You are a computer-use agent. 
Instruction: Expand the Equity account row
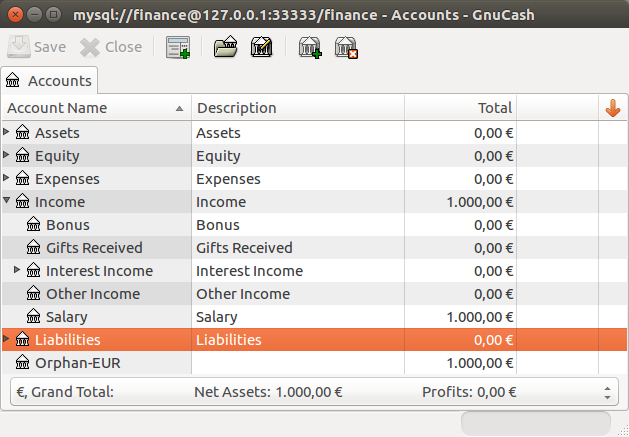click(6, 154)
